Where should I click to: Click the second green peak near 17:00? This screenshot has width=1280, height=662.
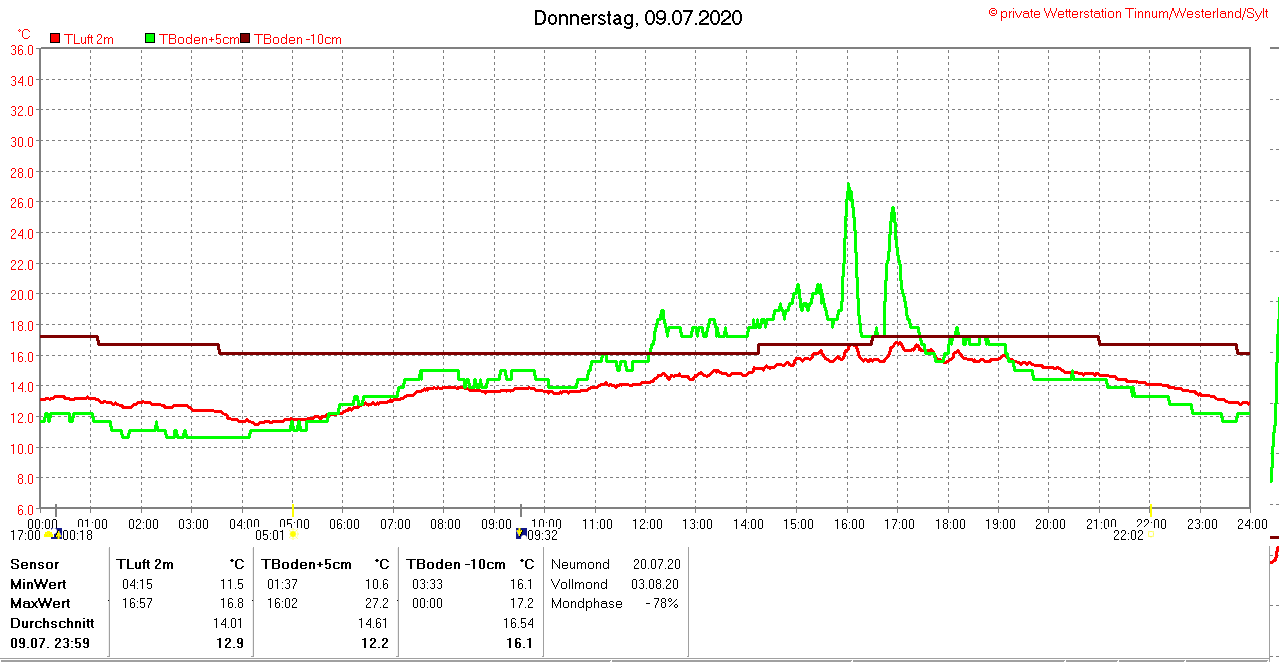click(892, 209)
